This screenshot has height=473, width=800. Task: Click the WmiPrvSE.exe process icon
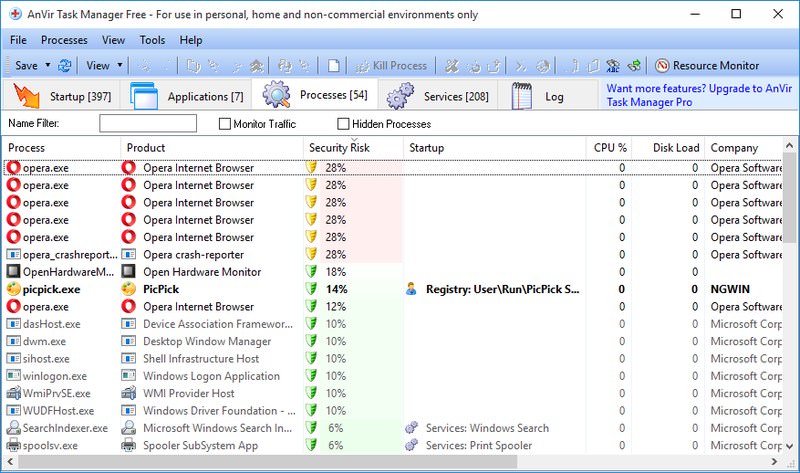[x=14, y=393]
